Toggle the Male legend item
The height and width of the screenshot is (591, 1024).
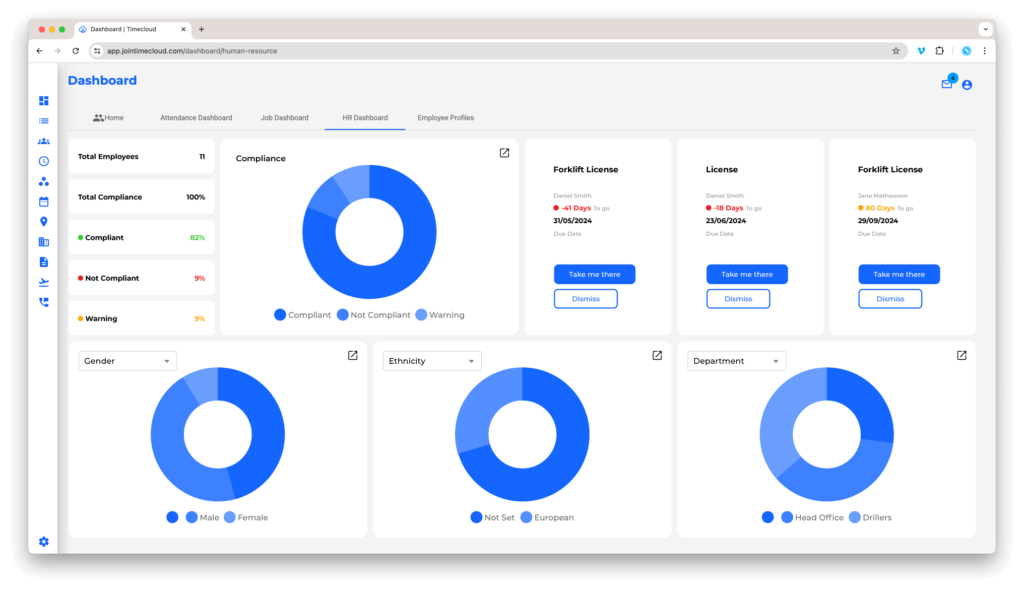tap(202, 517)
